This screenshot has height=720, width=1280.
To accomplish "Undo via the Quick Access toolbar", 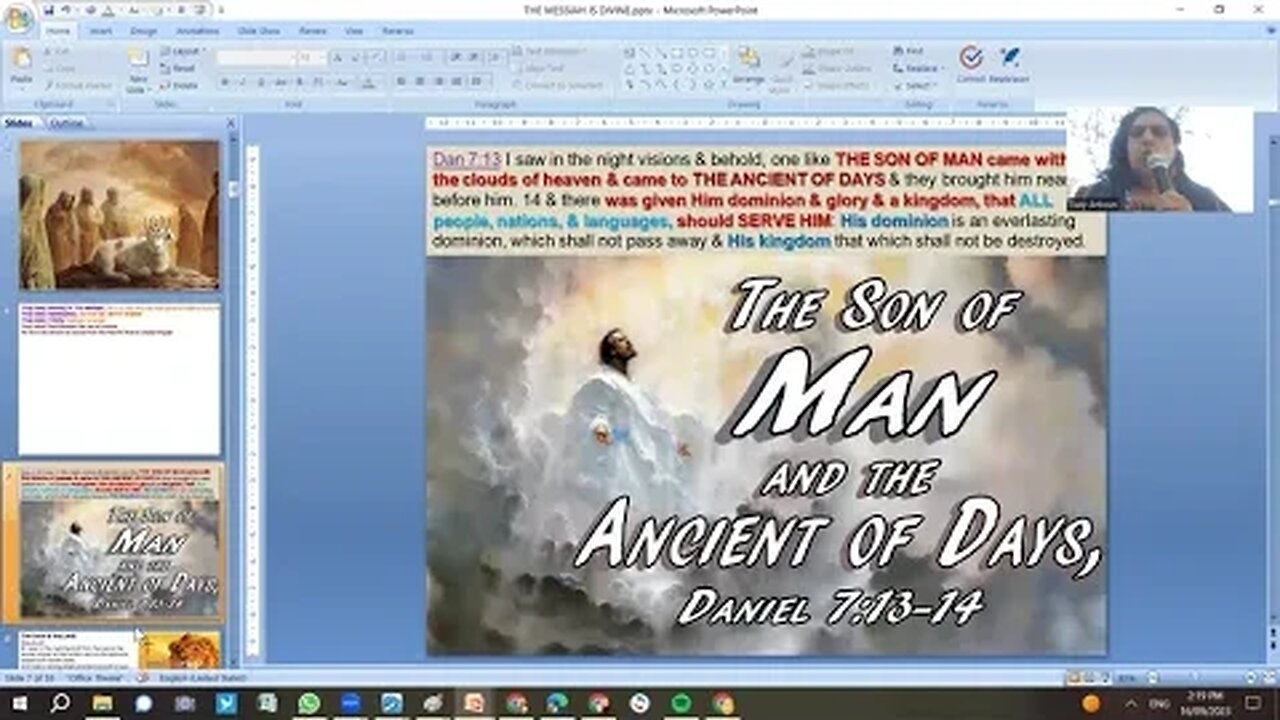I will [65, 9].
